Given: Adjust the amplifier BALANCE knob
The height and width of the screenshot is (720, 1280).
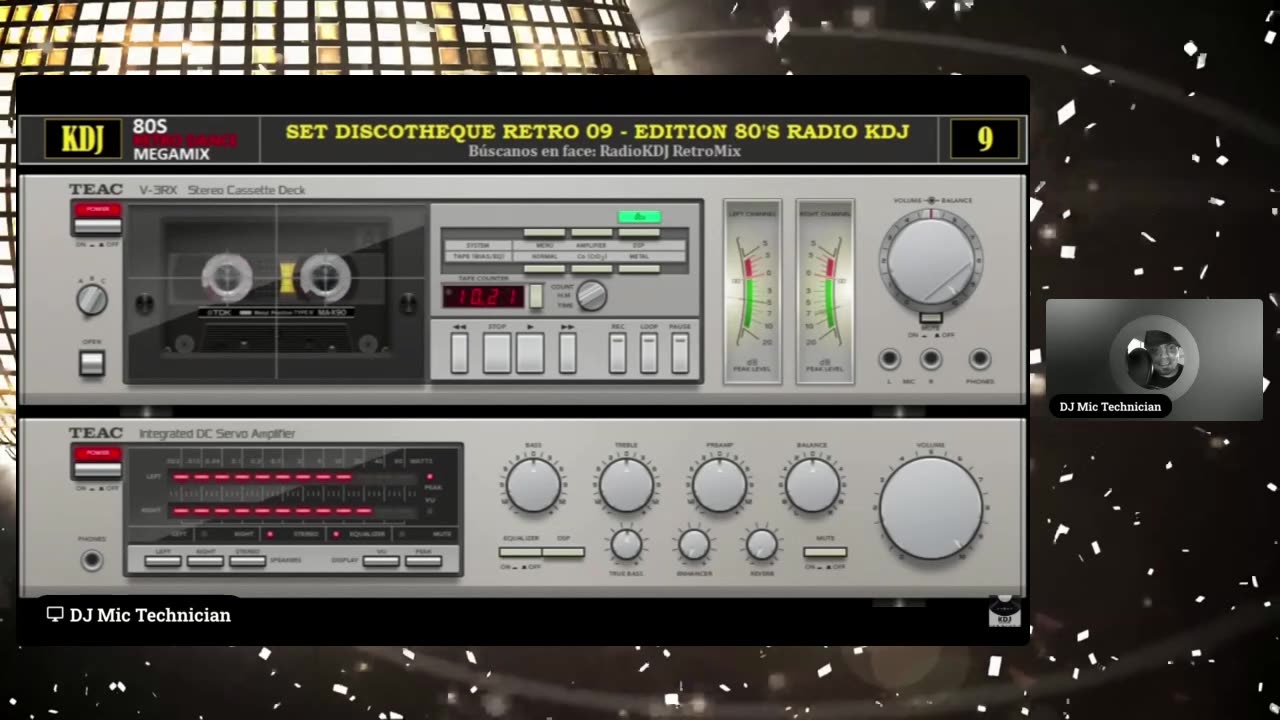Looking at the screenshot, I should coord(812,485).
